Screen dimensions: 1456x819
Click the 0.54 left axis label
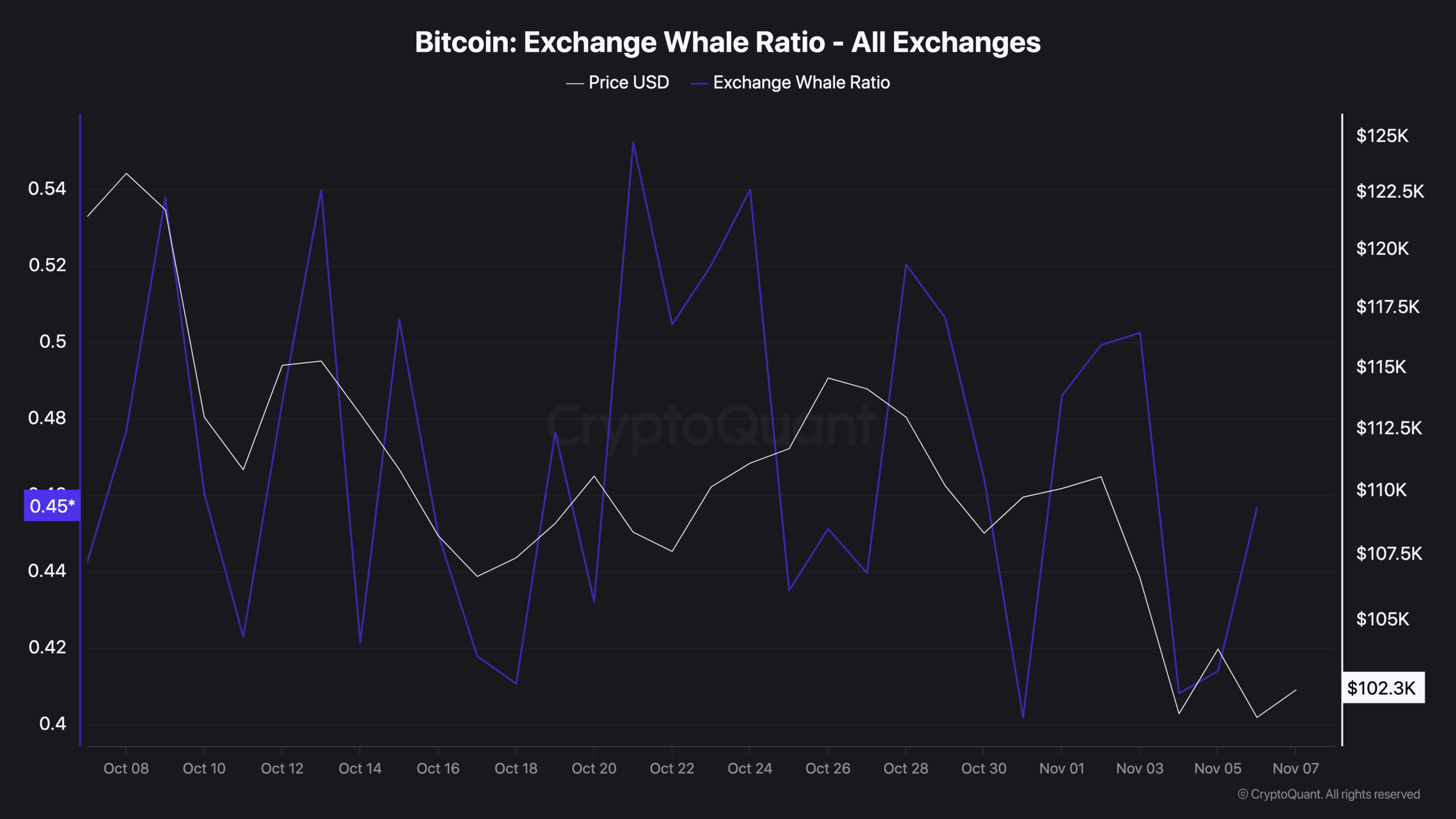click(x=47, y=189)
